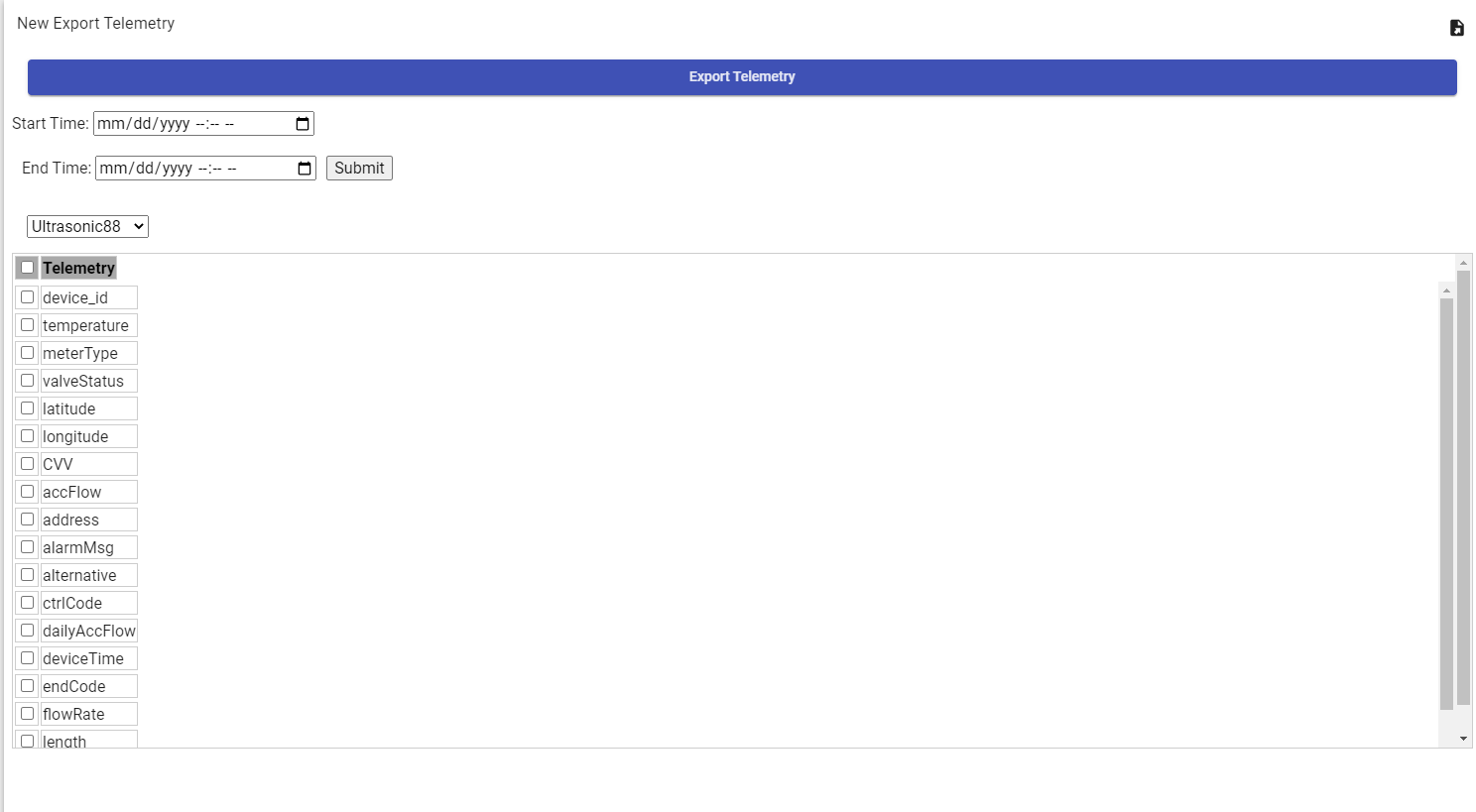Select all via the Telemetry header checkbox
1476x812 pixels.
click(27, 267)
